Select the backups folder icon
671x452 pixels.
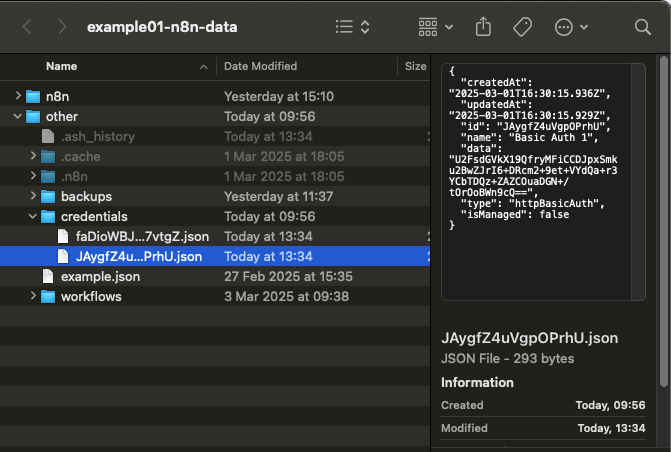pos(48,196)
